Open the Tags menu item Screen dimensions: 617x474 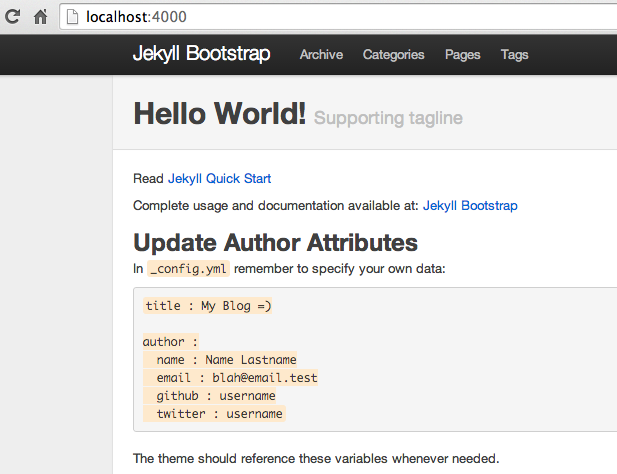[x=514, y=55]
